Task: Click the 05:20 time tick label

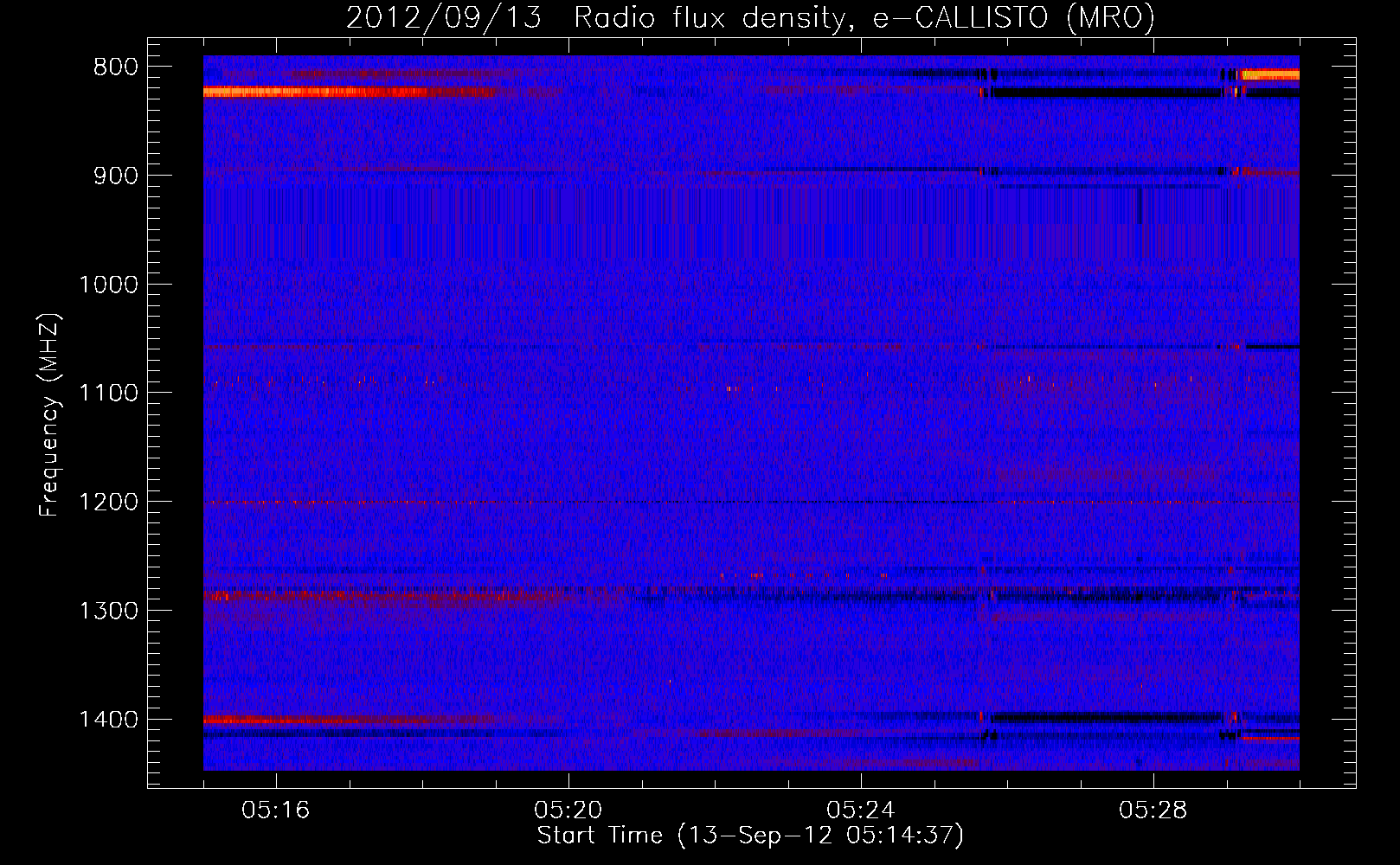Action: click(x=568, y=811)
